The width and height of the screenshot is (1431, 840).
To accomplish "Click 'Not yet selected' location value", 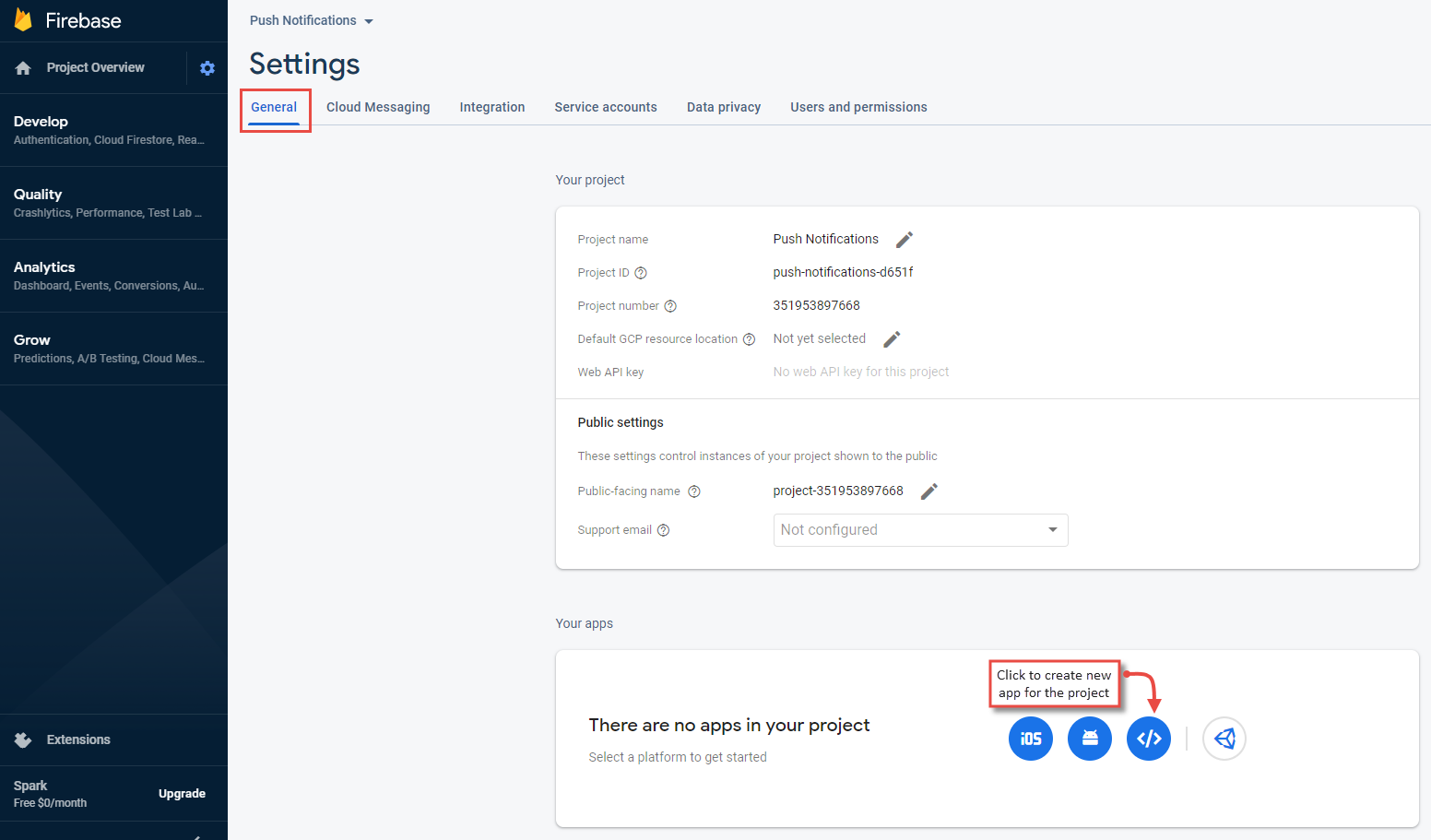I will pyautogui.click(x=820, y=338).
